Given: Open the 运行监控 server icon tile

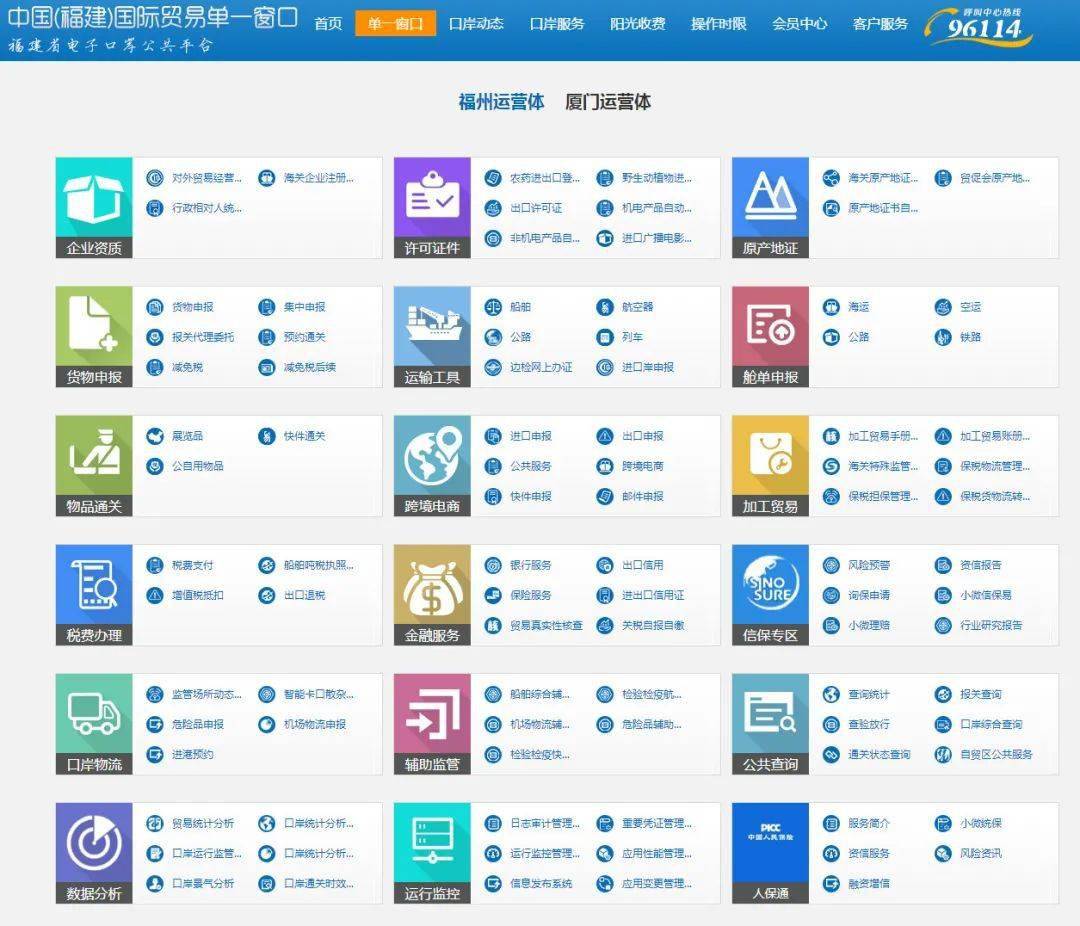Looking at the screenshot, I should click(432, 853).
